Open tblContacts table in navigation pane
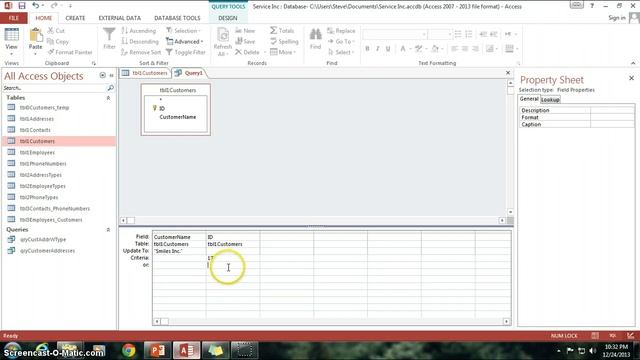This screenshot has width=640, height=360. coord(35,130)
